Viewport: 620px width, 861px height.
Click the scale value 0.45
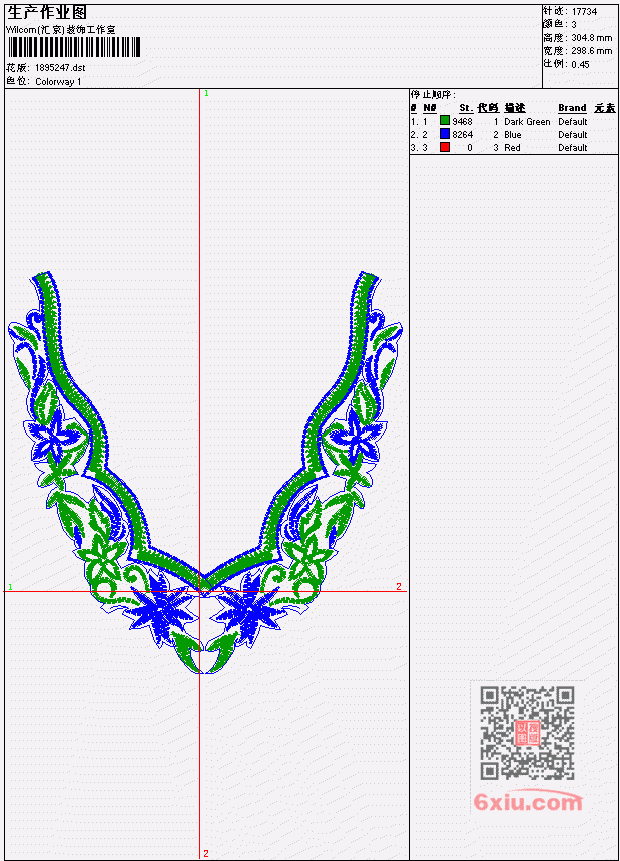580,64
